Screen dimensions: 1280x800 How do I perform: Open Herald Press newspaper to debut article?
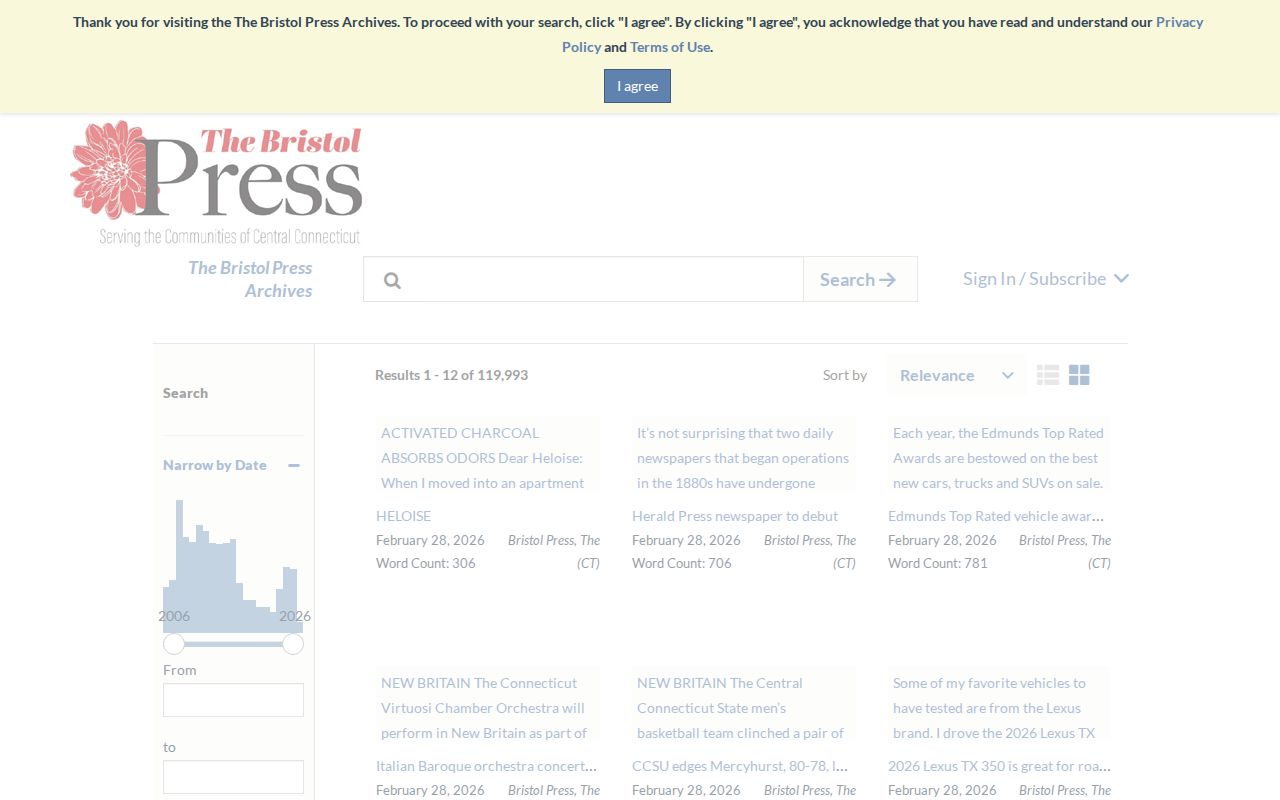click(735, 516)
